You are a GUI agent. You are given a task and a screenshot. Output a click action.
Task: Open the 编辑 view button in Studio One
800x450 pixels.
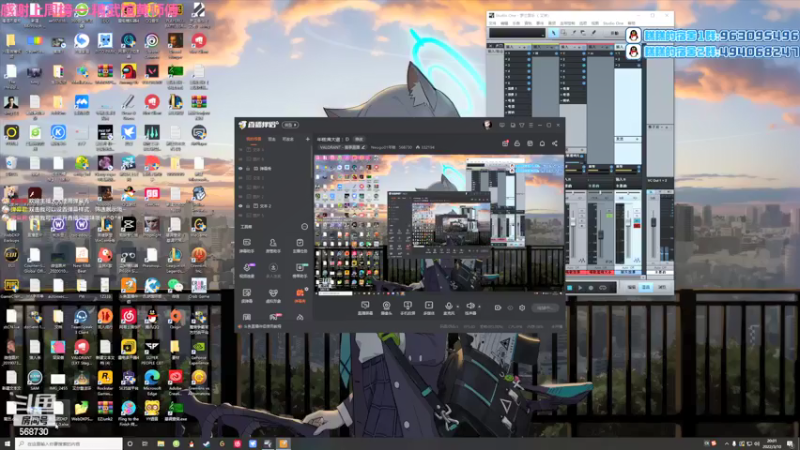click(632, 288)
